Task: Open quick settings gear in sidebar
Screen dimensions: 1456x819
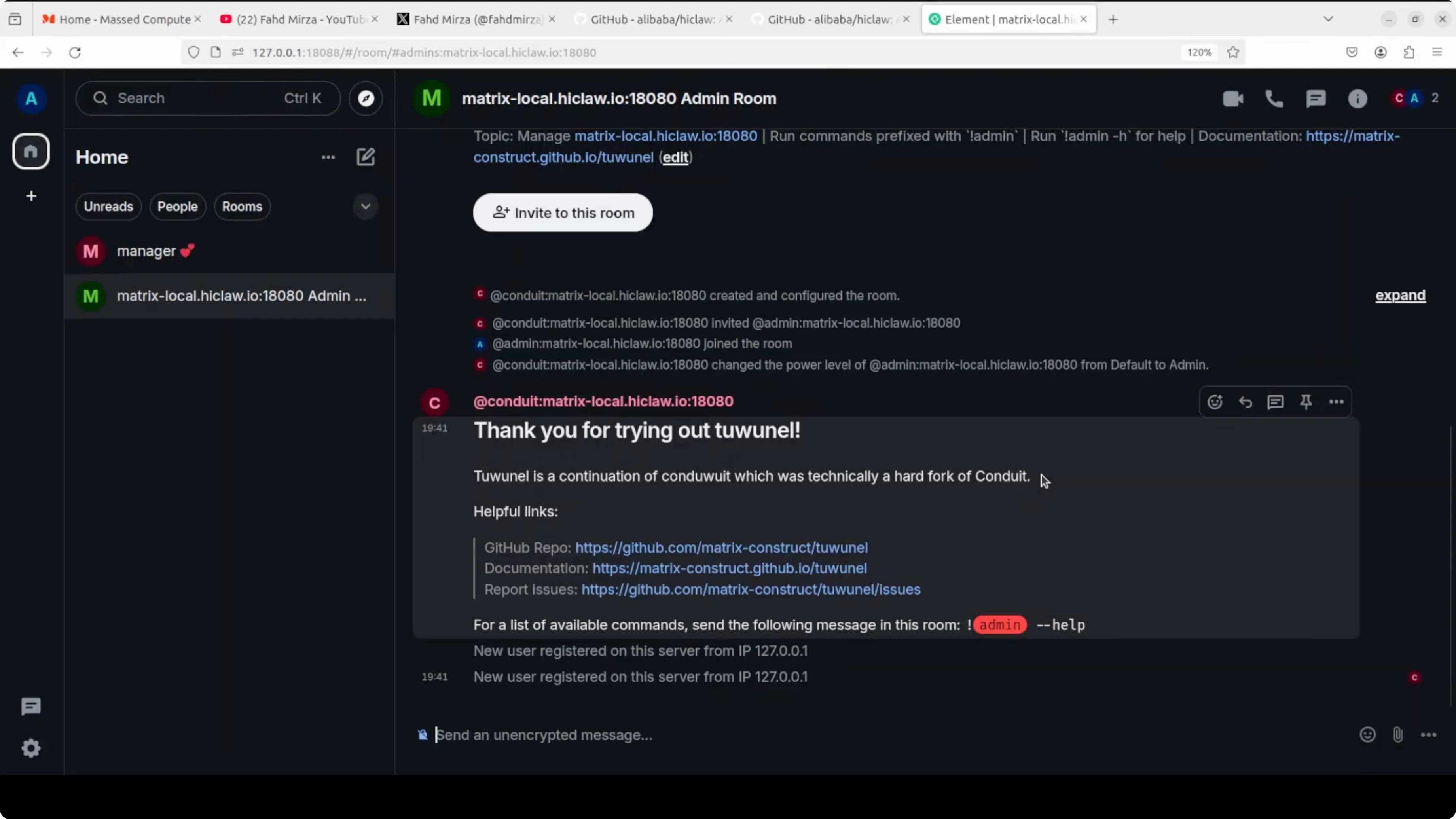Action: coord(31,748)
